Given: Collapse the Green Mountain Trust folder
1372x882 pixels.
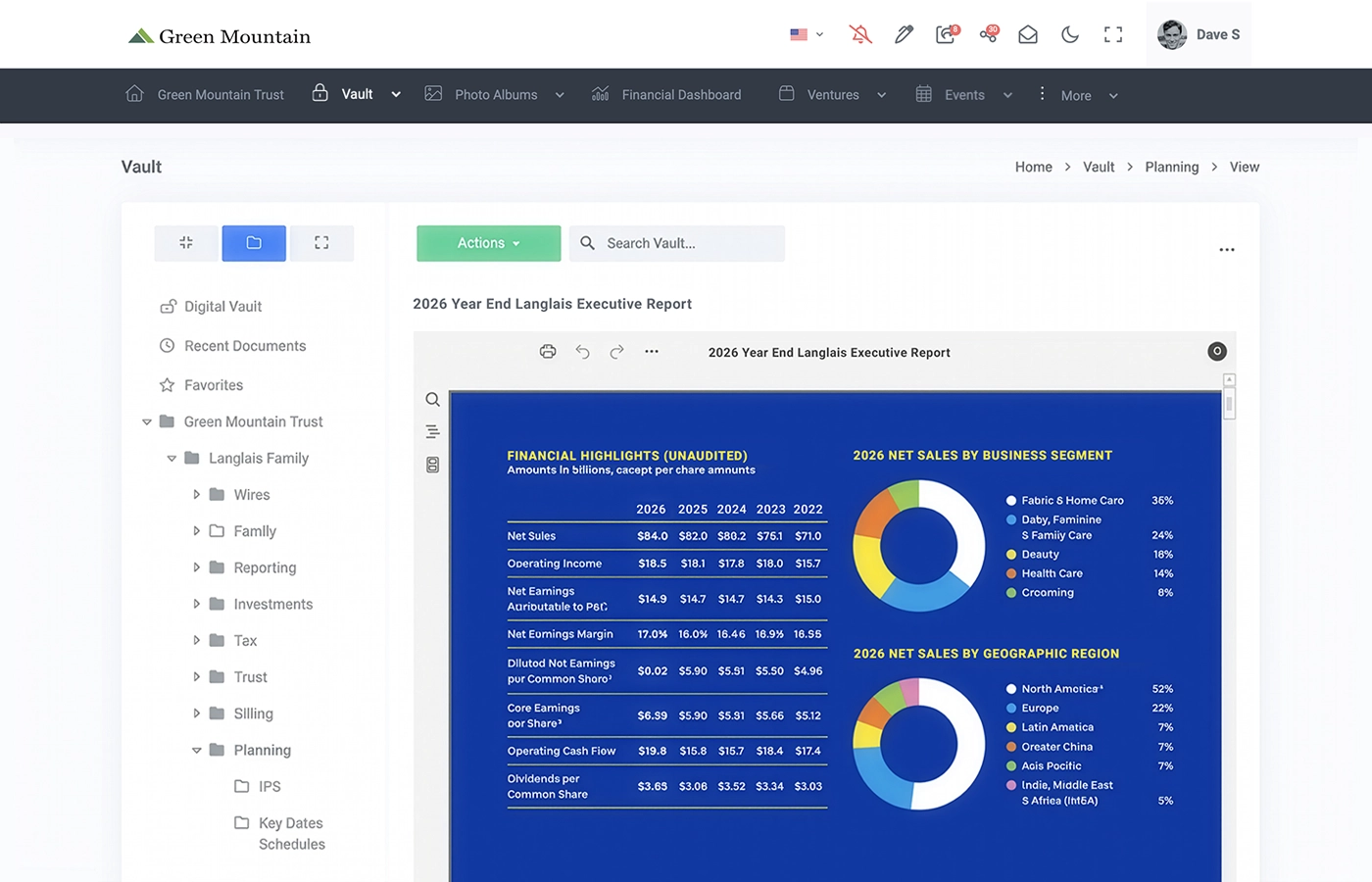Looking at the screenshot, I should tap(147, 422).
